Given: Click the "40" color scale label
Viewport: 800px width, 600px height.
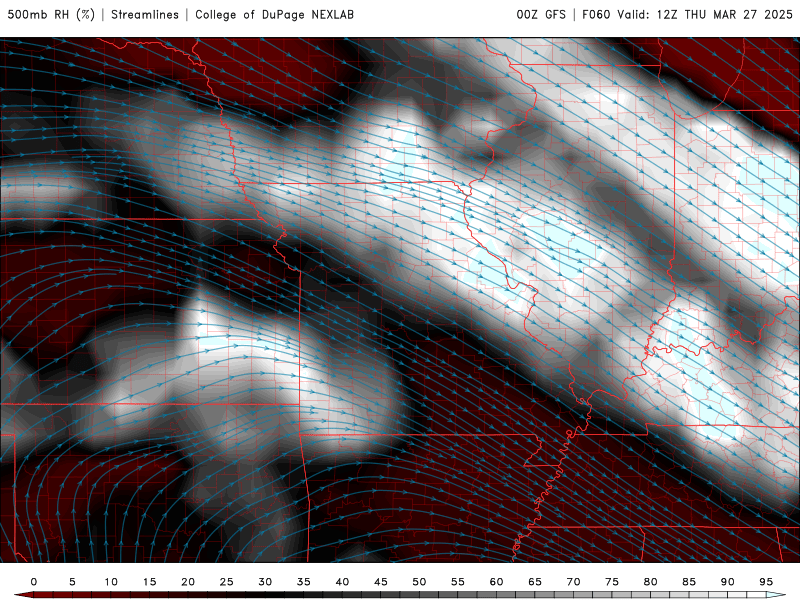Looking at the screenshot, I should [x=342, y=582].
